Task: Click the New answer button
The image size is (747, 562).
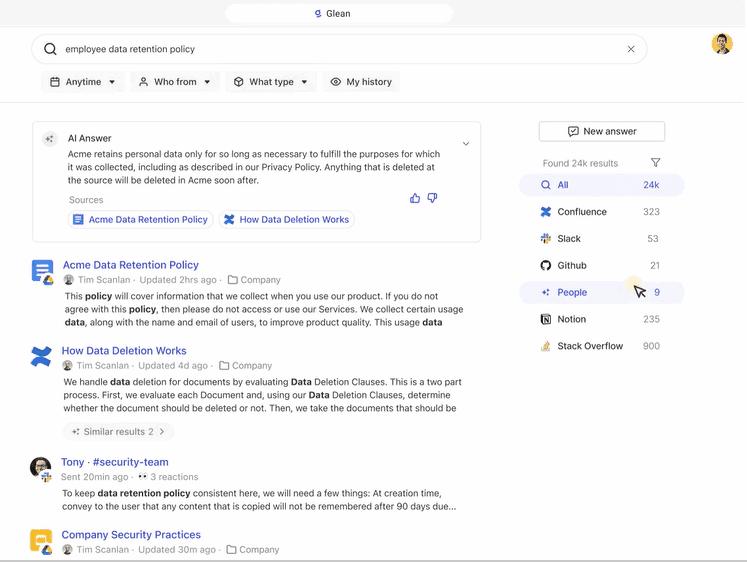Action: [x=601, y=131]
